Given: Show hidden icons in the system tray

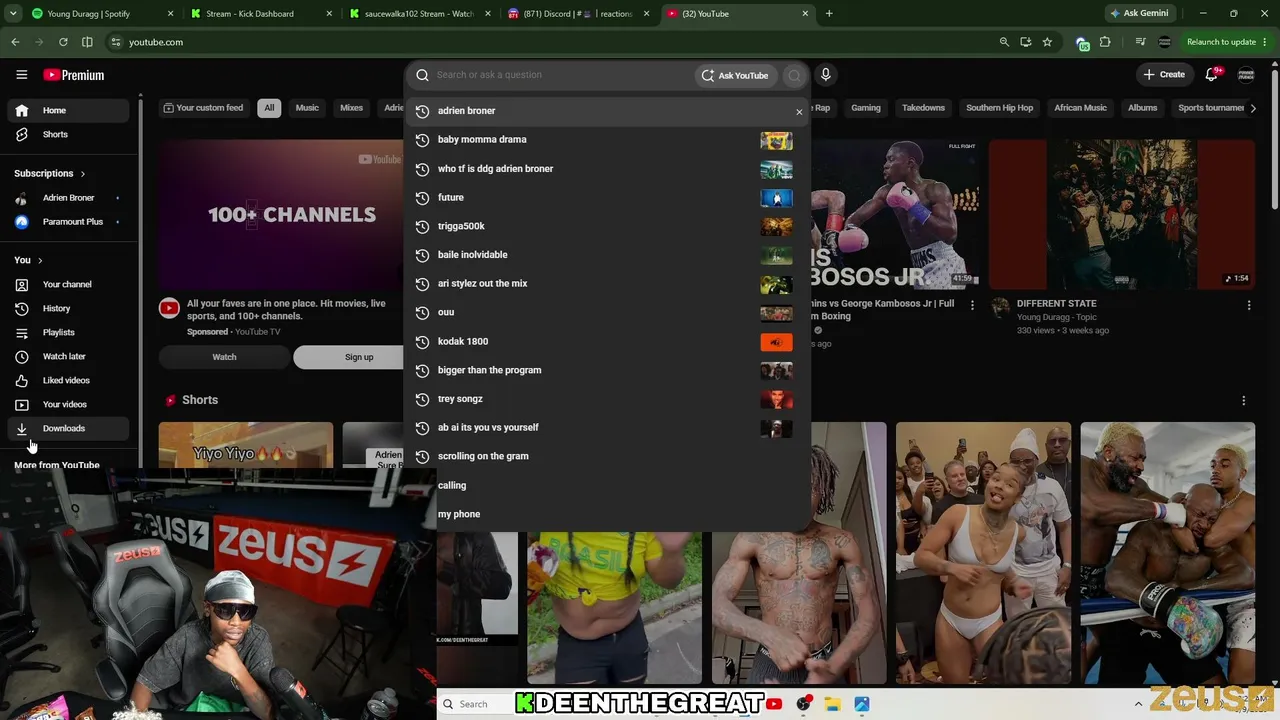Looking at the screenshot, I should click(x=1138, y=704).
